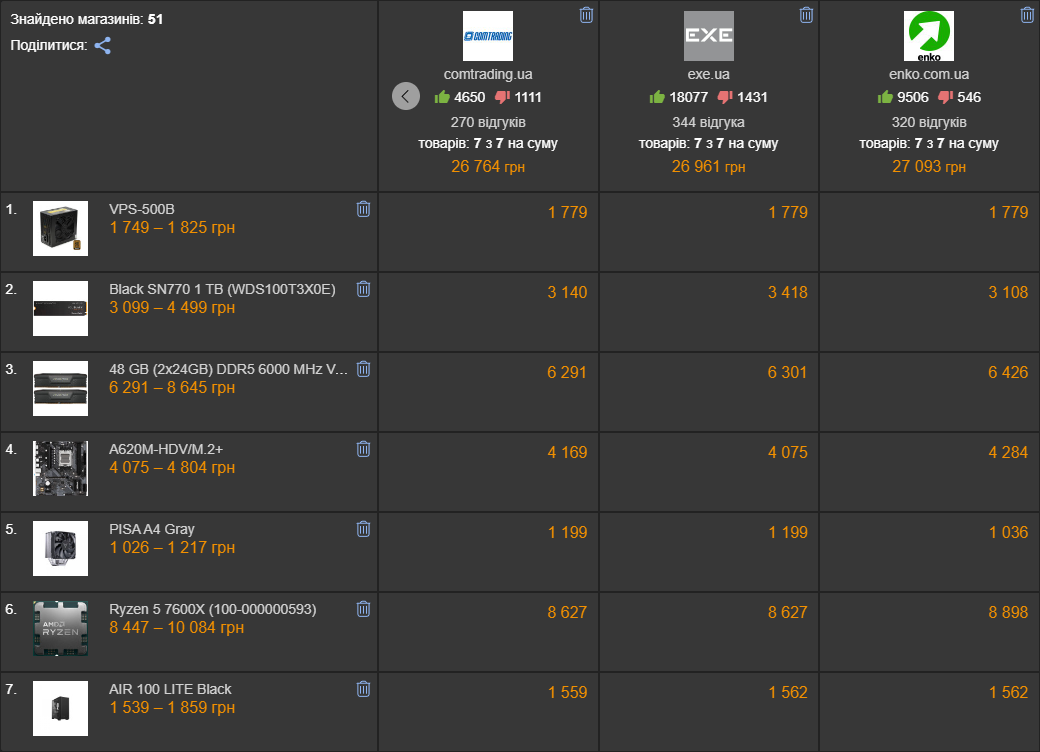Screen dimensions: 1040x752
Task: Open the 48 GB (2x24GB) DDR5 title
Action: pyautogui.click(x=228, y=369)
